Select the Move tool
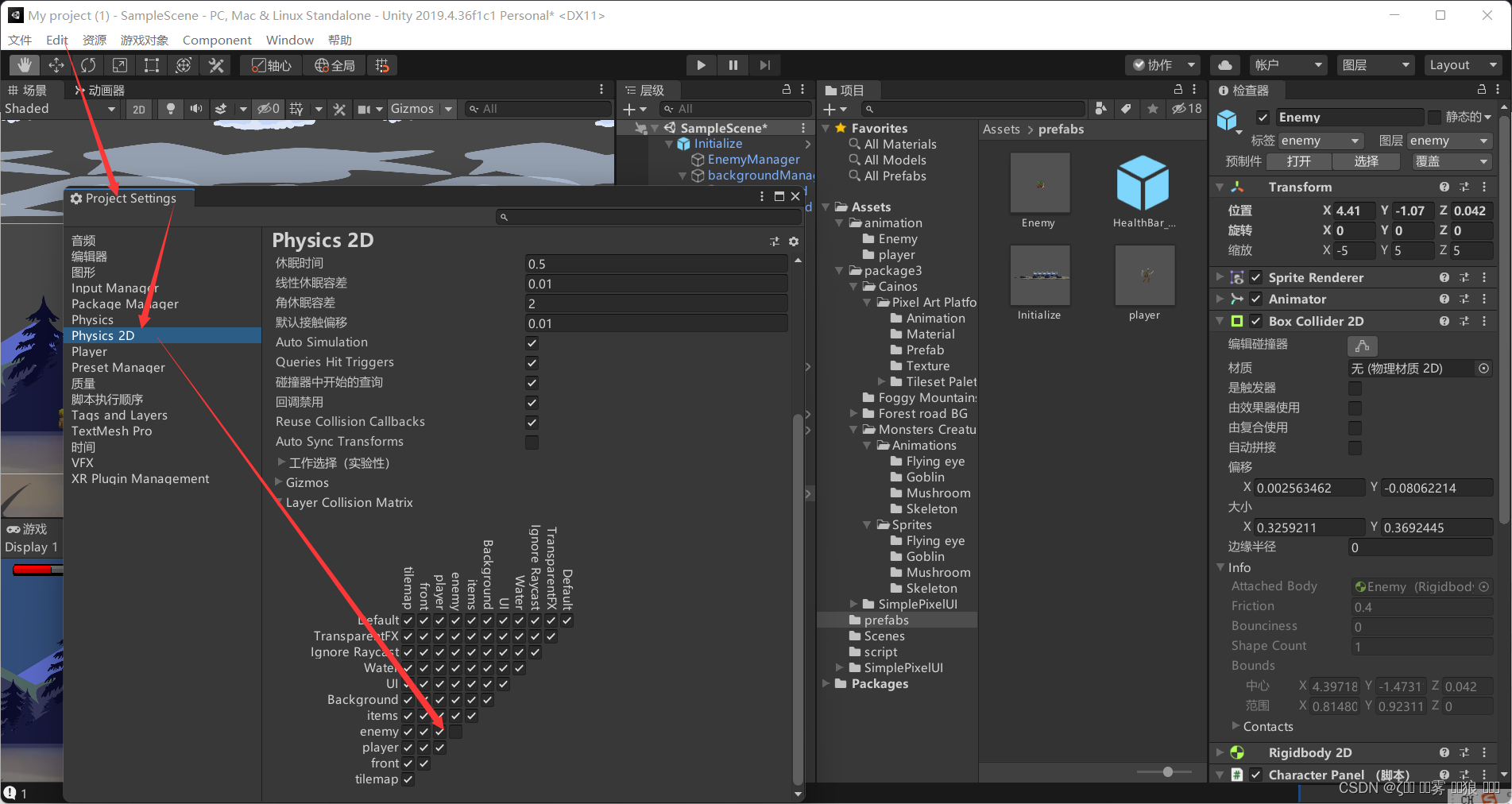The height and width of the screenshot is (804, 1512). (56, 64)
